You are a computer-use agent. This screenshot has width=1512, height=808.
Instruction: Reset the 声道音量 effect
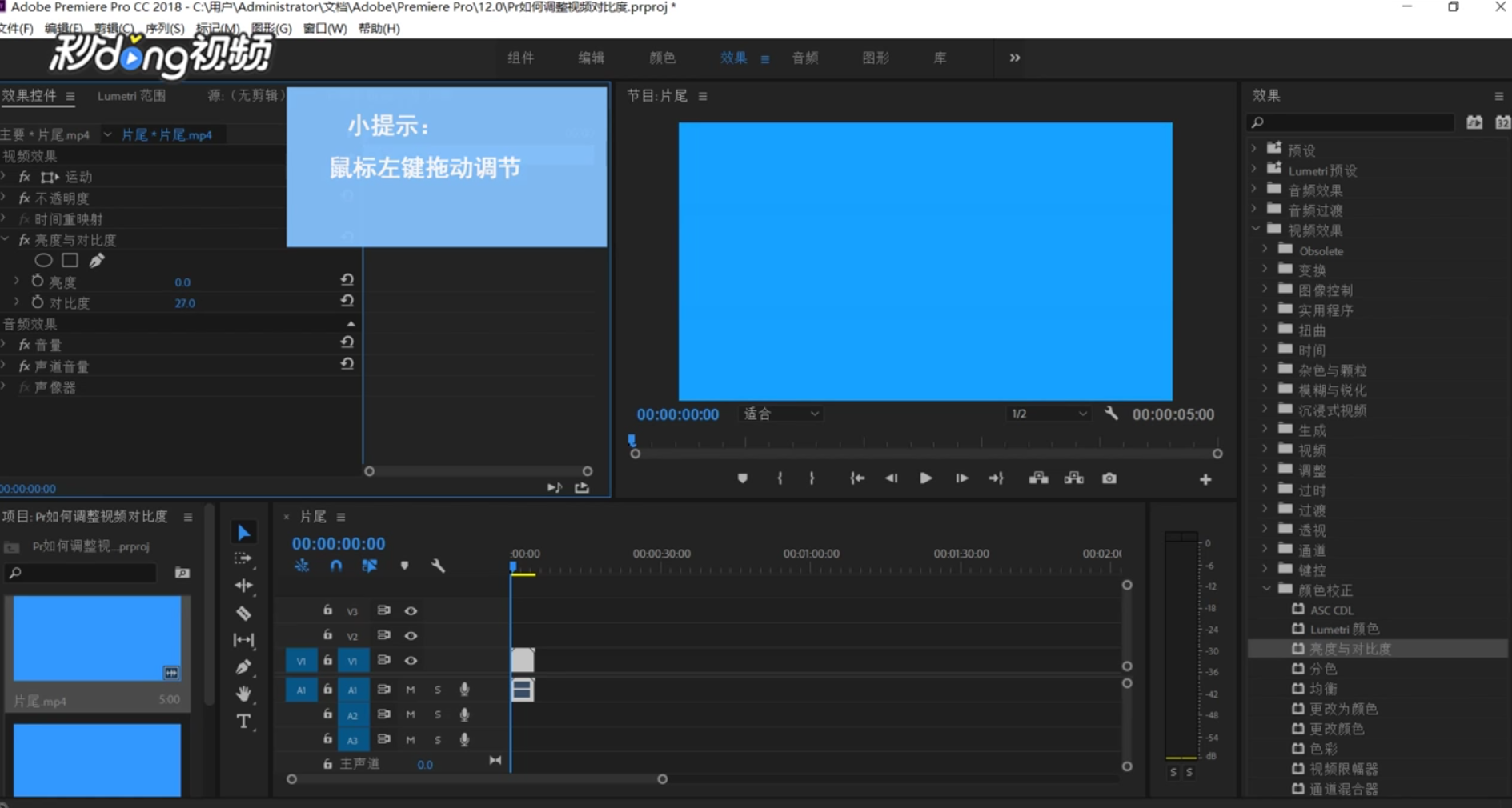347,364
